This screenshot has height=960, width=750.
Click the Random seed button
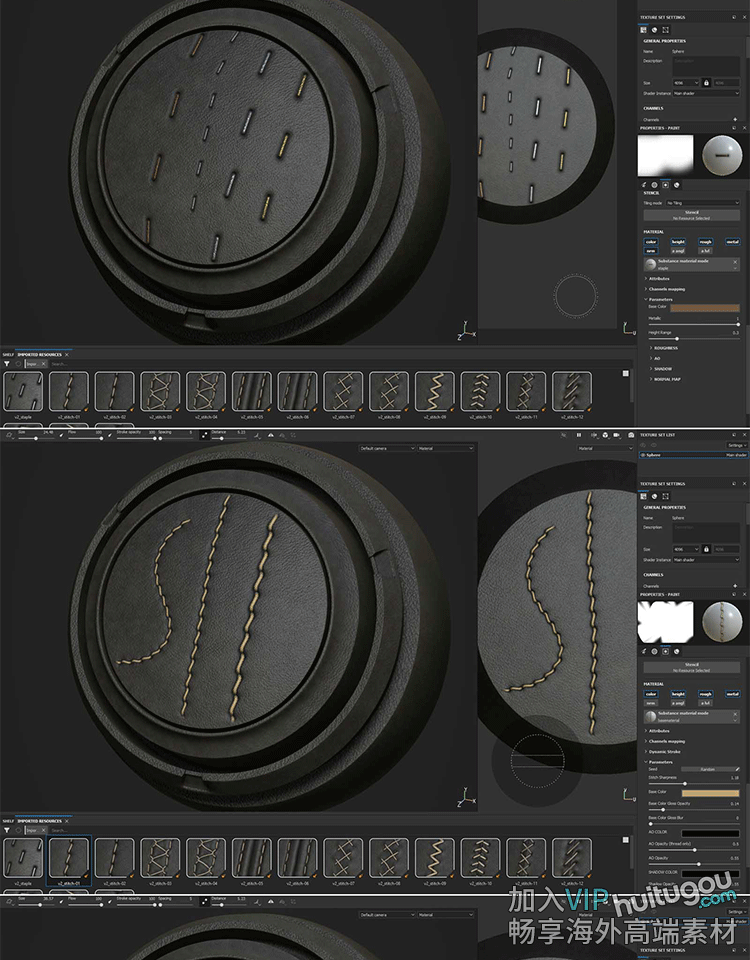[x=707, y=769]
